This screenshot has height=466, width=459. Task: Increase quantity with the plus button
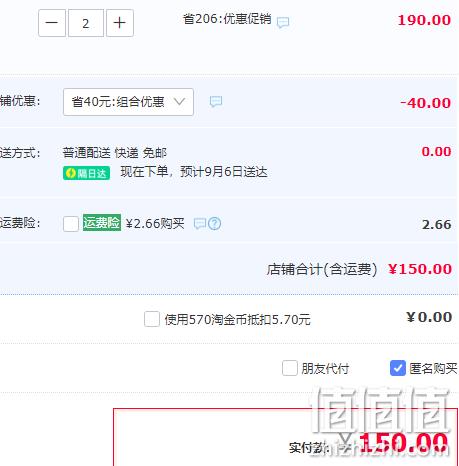coord(120,23)
